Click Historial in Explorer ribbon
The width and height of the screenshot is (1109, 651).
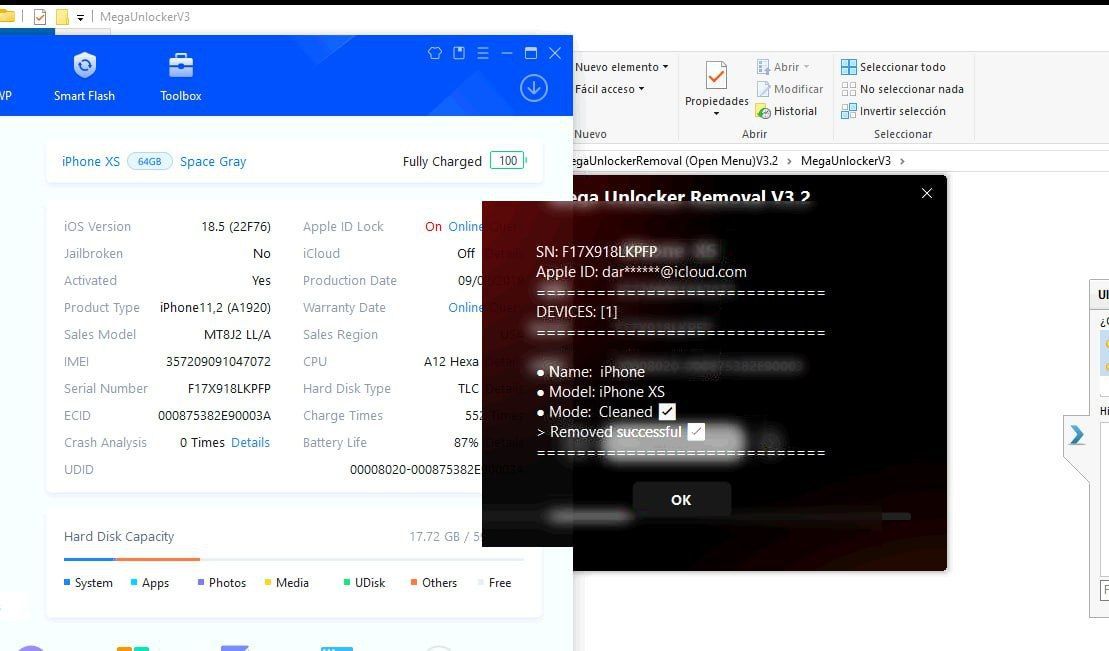coord(786,111)
